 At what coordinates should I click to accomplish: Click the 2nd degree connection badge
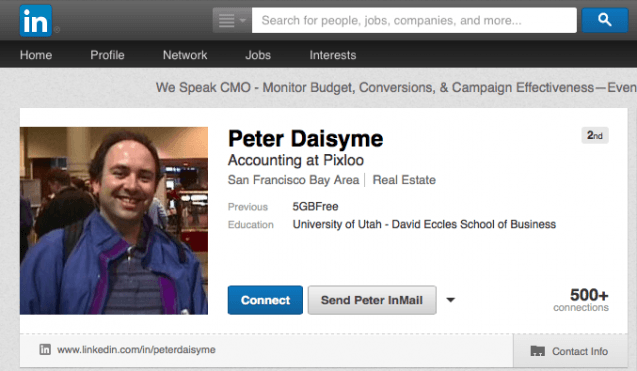coord(595,135)
